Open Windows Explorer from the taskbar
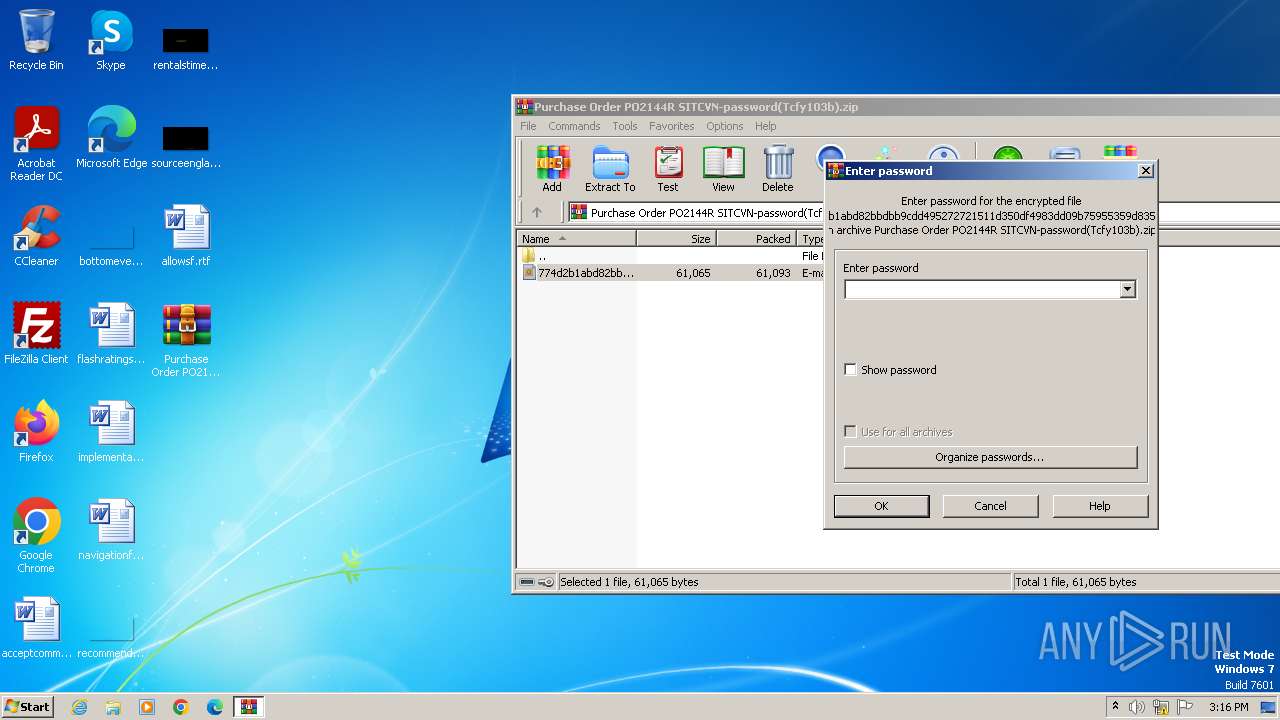 pyautogui.click(x=113, y=707)
